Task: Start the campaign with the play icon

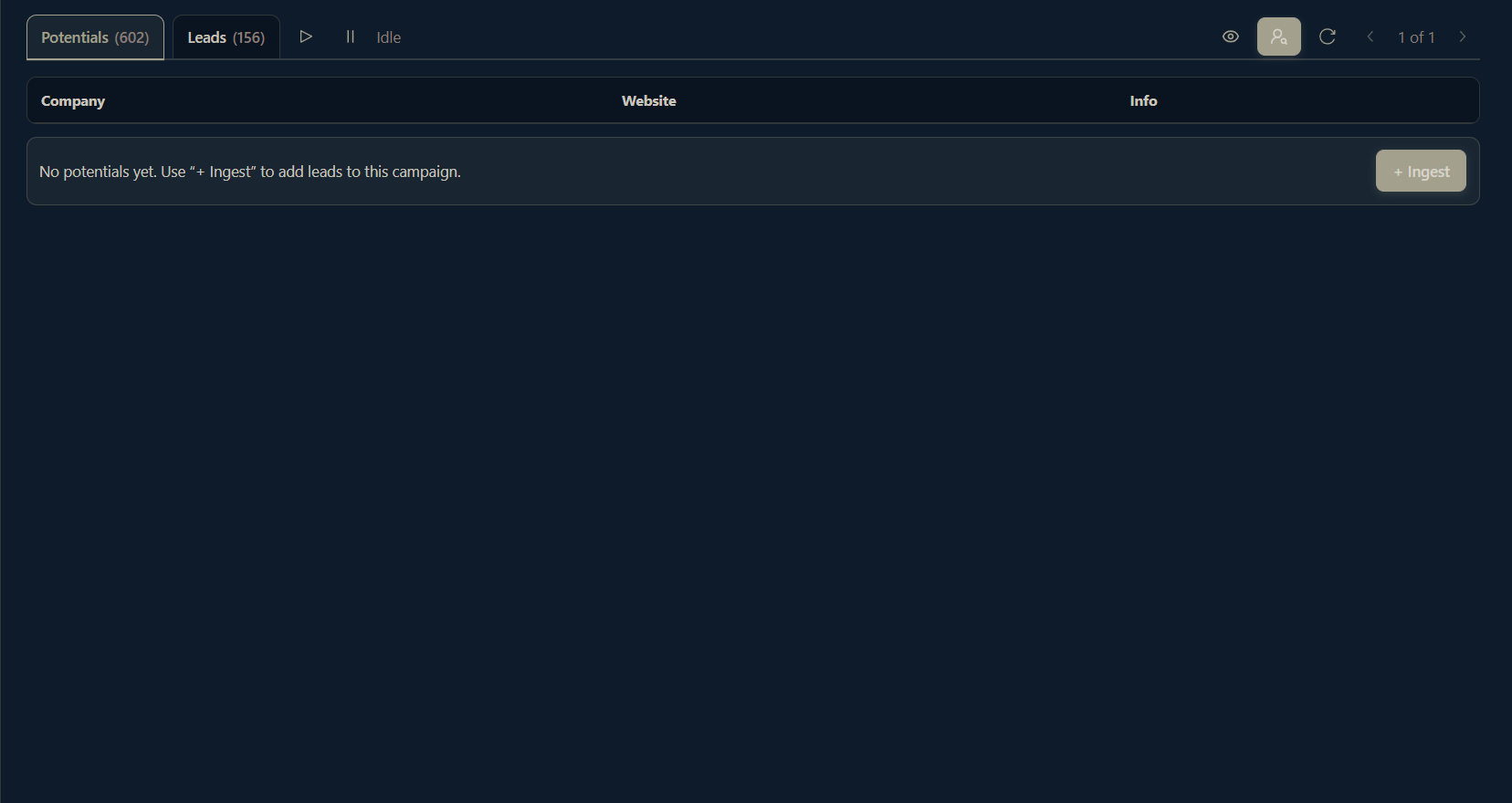Action: 306,36
